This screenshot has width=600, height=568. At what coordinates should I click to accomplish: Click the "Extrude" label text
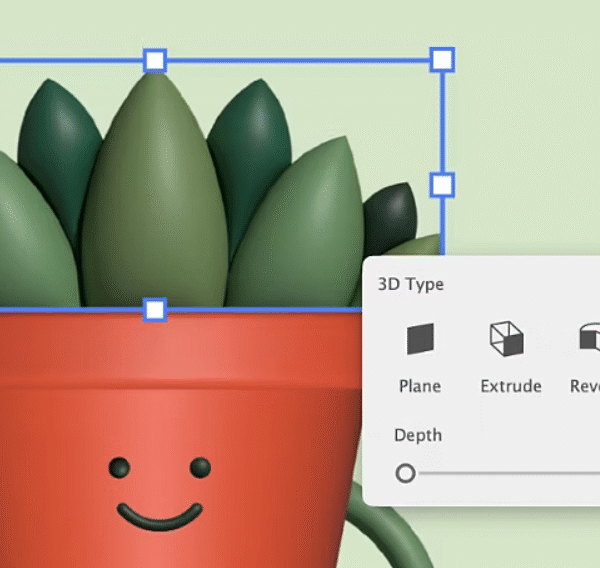(x=511, y=386)
